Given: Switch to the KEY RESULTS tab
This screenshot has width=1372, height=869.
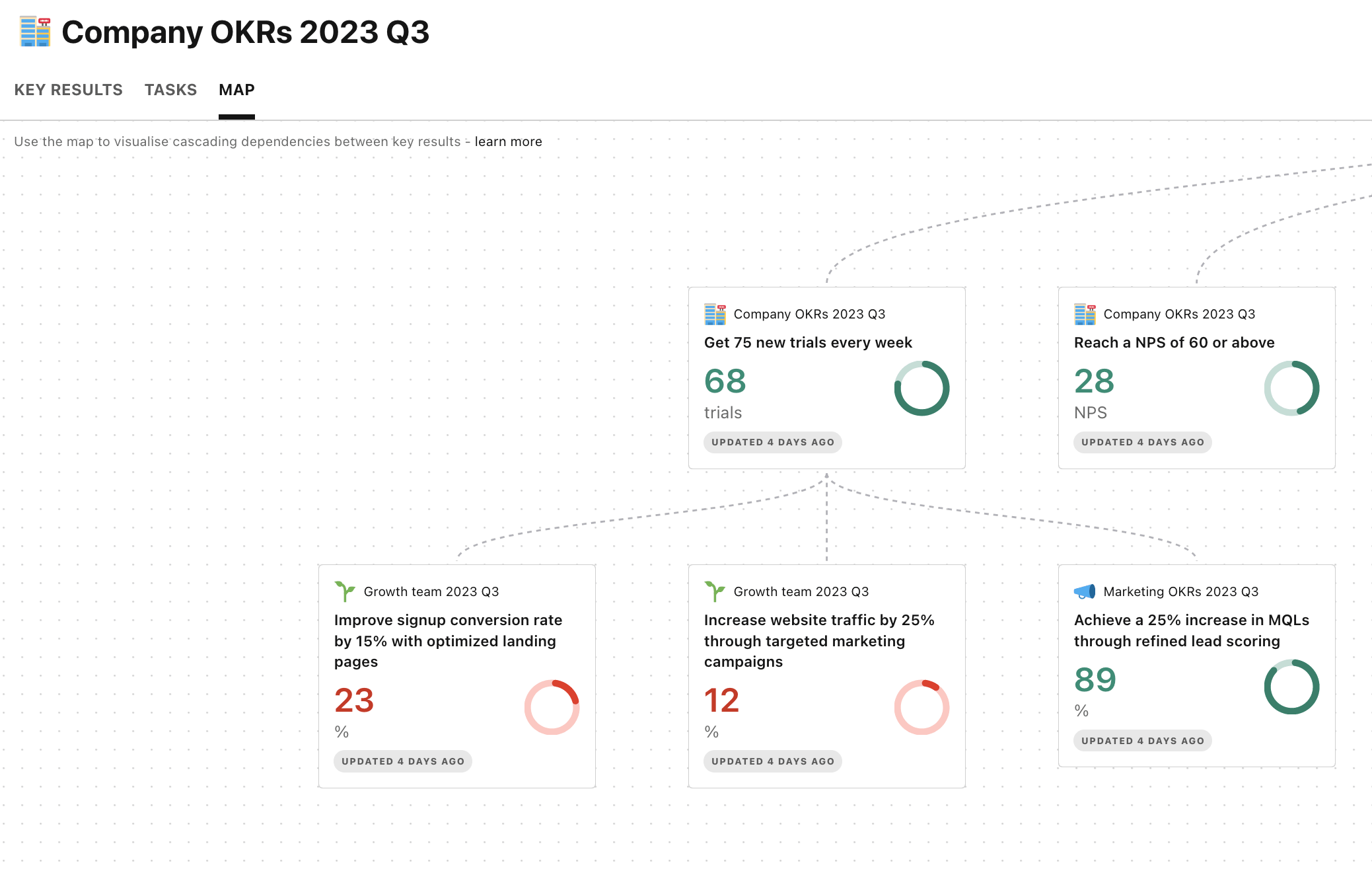Looking at the screenshot, I should 68,90.
